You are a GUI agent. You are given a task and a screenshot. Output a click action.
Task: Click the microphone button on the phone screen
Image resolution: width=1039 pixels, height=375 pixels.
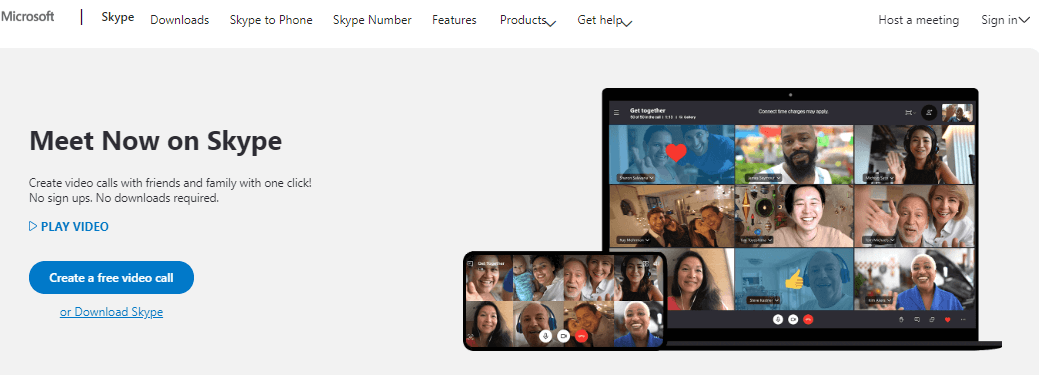[x=546, y=336]
